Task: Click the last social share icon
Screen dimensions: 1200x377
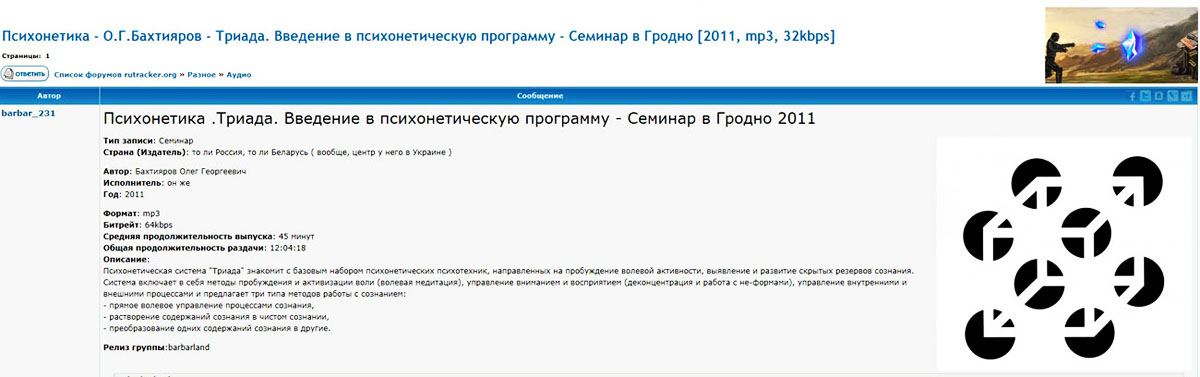Action: (x=1187, y=96)
